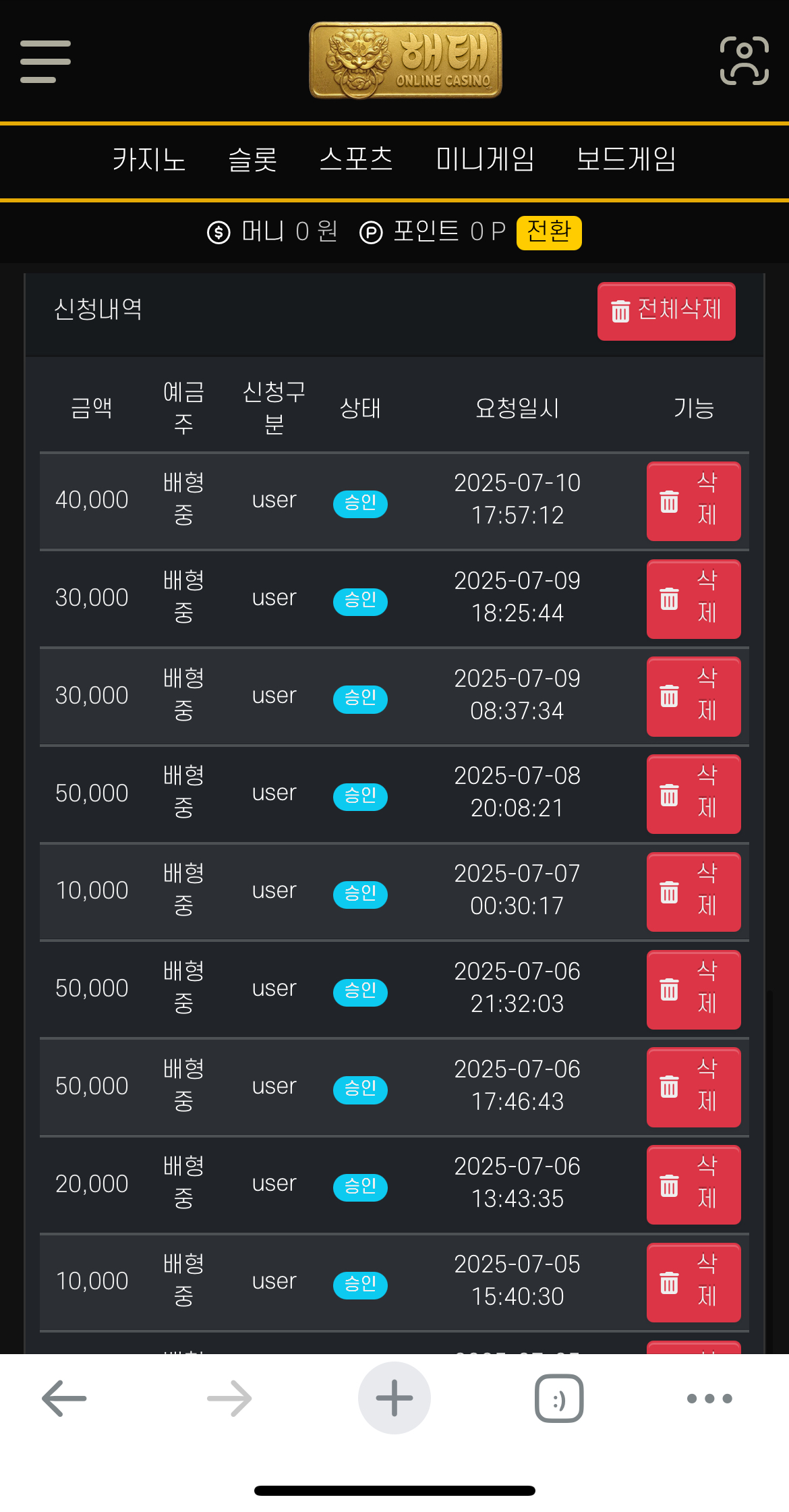This screenshot has width=789, height=1512.
Task: Open the 미니게임 menu item
Action: coord(485,160)
